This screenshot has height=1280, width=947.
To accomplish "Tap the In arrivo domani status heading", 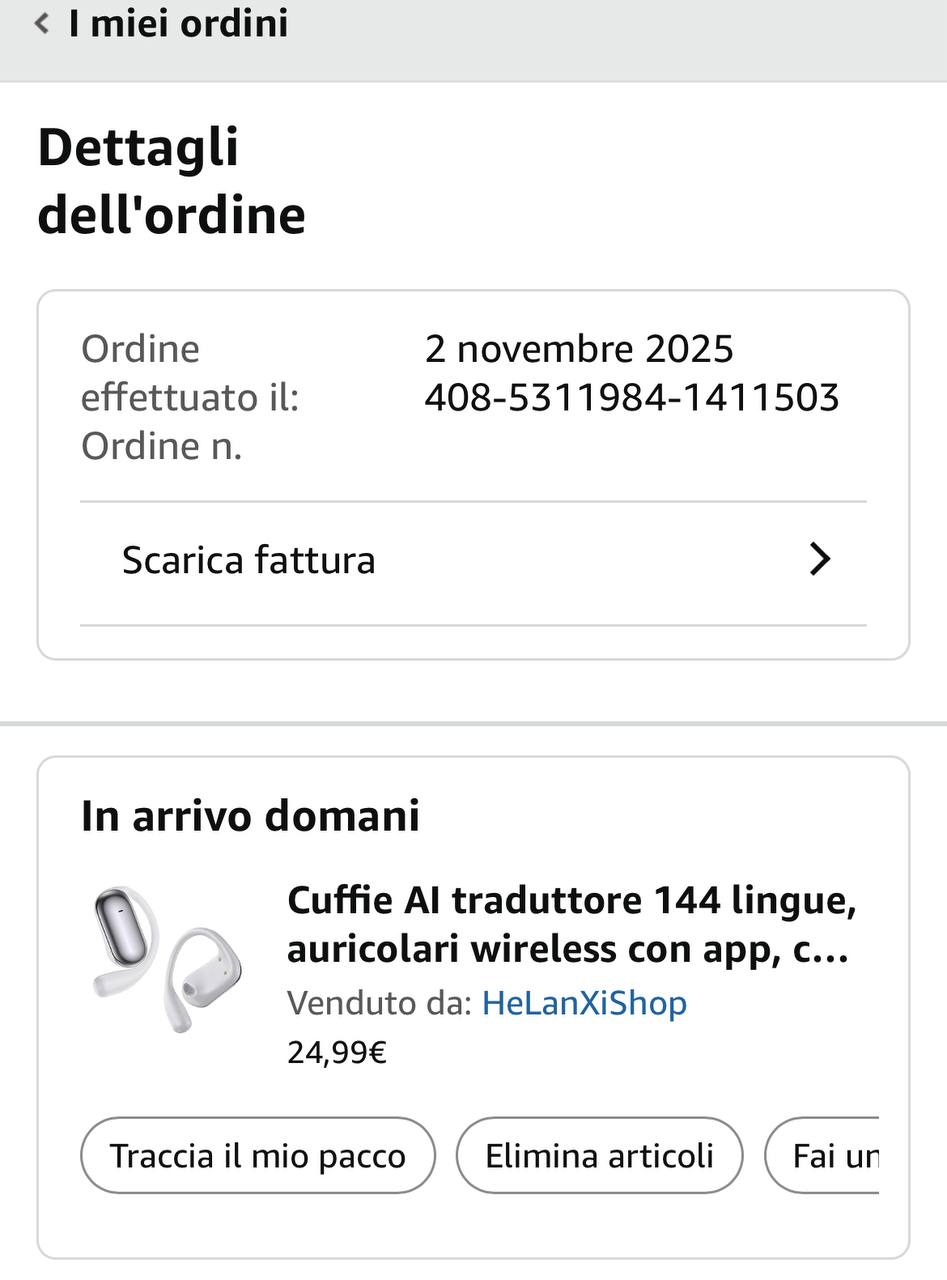I will click(x=250, y=816).
